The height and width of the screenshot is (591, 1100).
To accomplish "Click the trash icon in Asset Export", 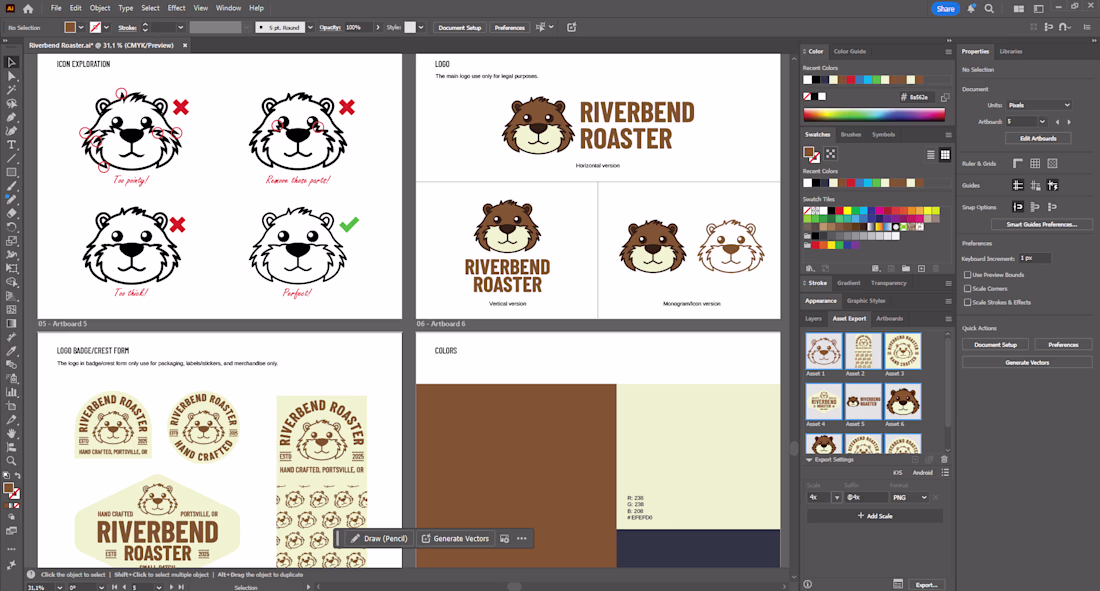I will 944,459.
